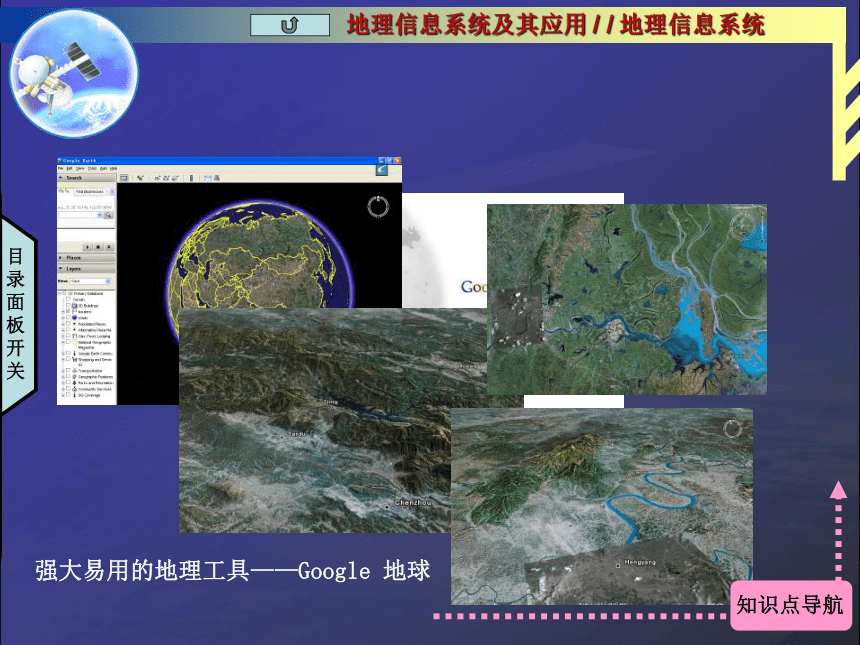
Task: Open the Edit menu in Google Earth
Action: pos(69,168)
